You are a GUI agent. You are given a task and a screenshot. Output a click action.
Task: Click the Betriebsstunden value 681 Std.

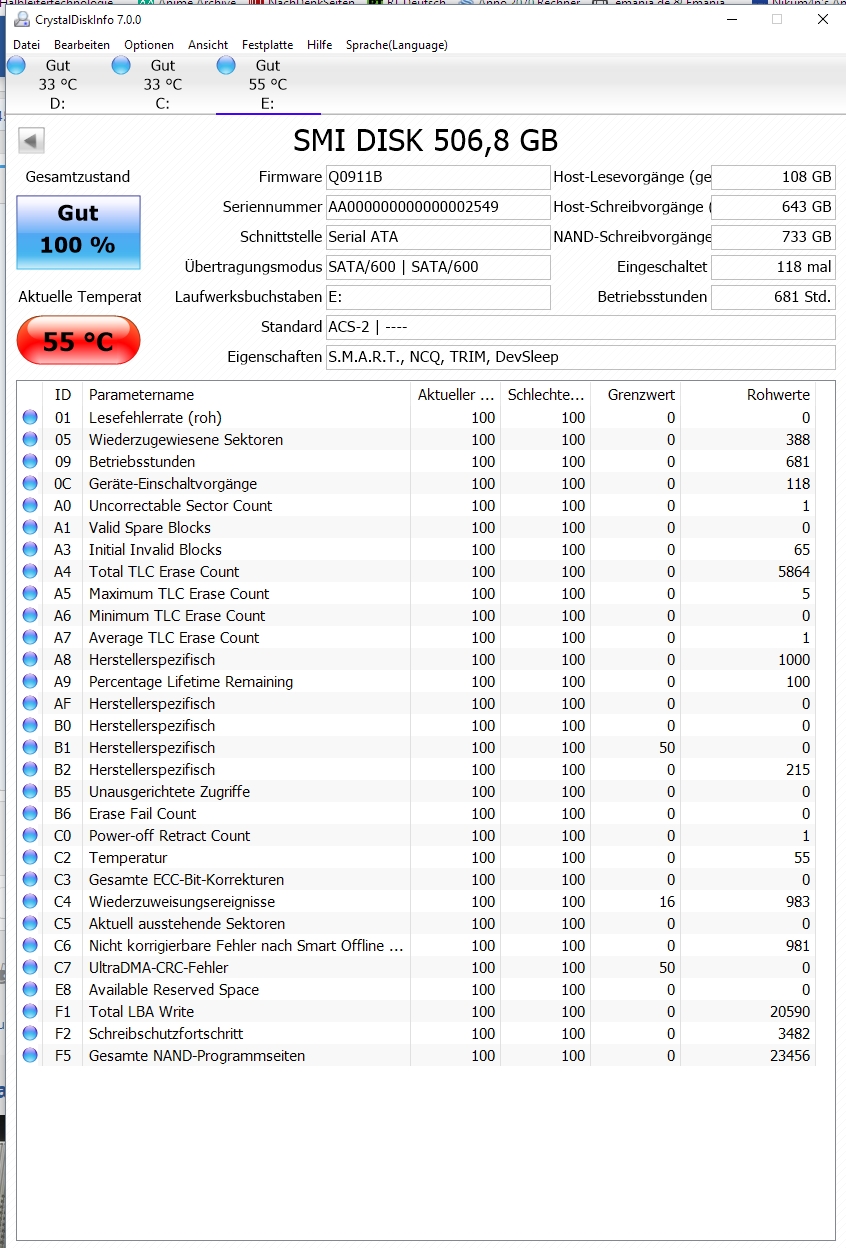[774, 298]
